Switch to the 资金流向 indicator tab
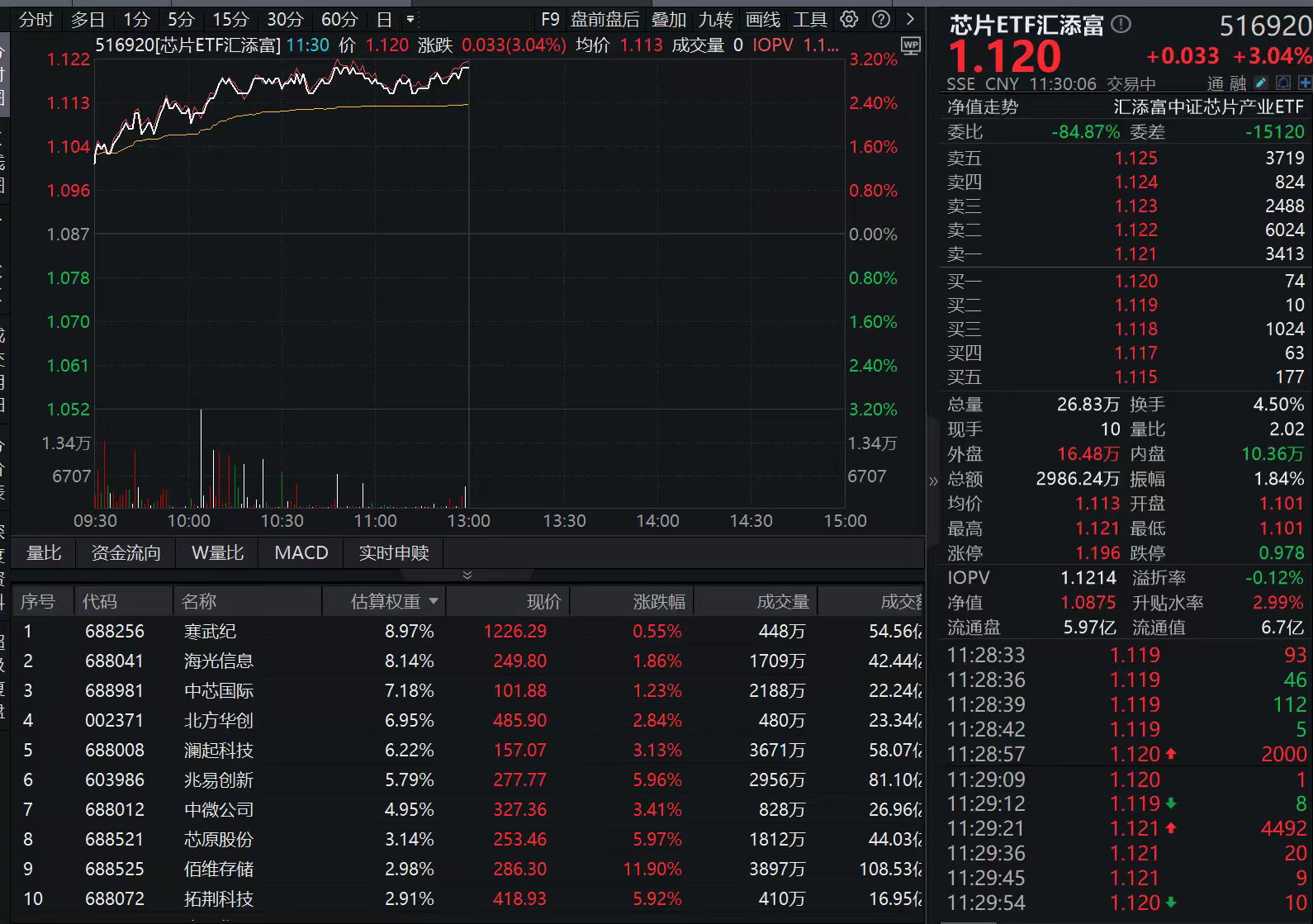Image resolution: width=1313 pixels, height=924 pixels. [126, 552]
